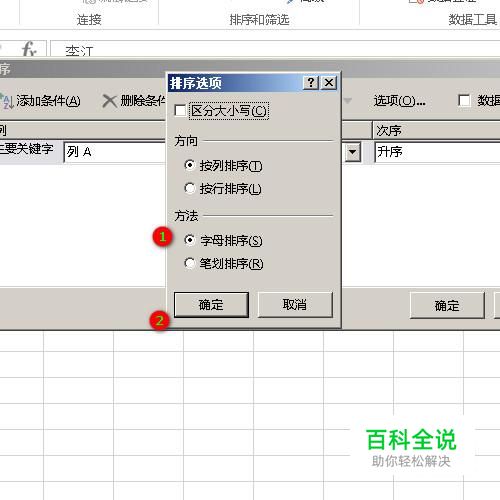Click the 次序 column header

coord(436,130)
